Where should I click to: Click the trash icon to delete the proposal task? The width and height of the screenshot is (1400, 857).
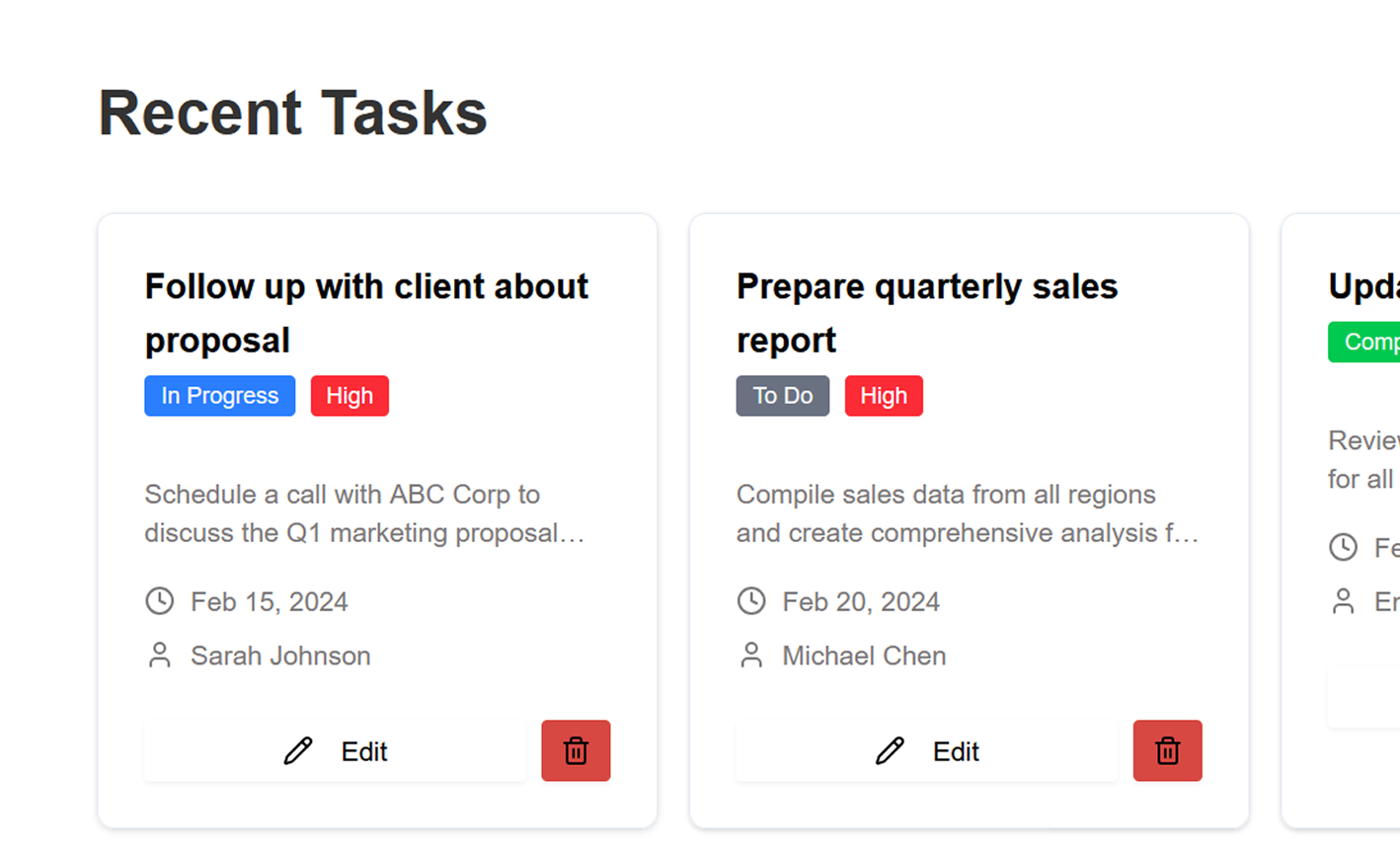coord(576,750)
